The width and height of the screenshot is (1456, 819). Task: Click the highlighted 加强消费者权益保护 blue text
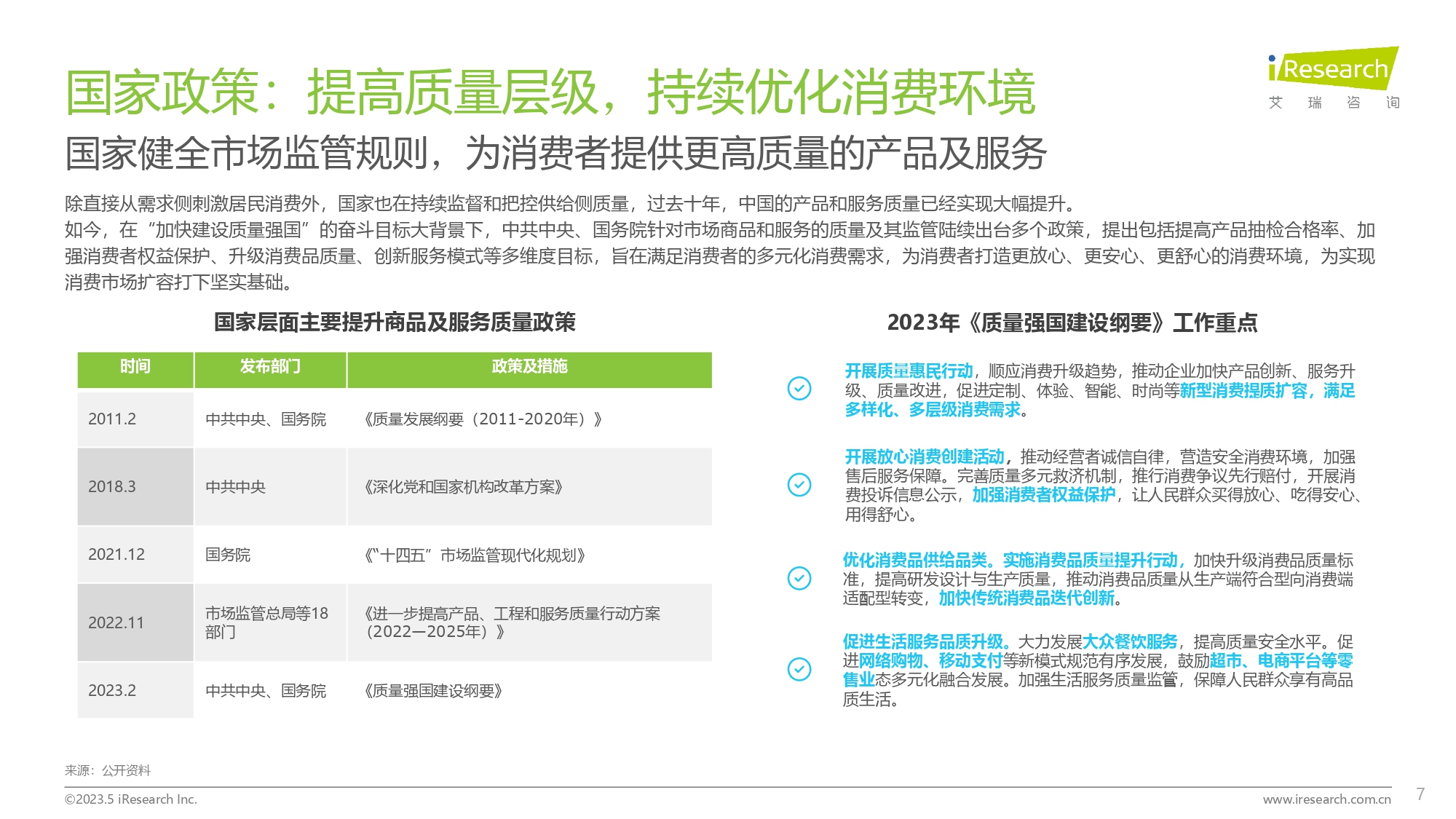[1043, 495]
